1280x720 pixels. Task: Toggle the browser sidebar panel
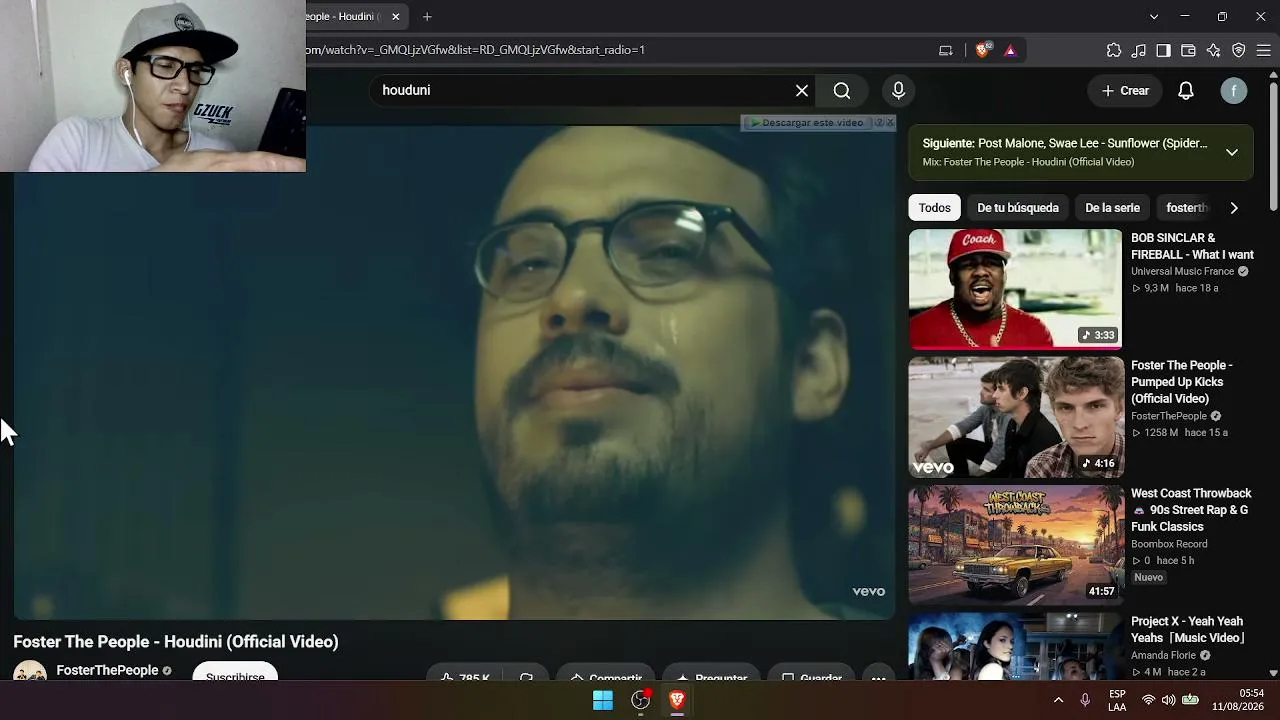[1164, 50]
